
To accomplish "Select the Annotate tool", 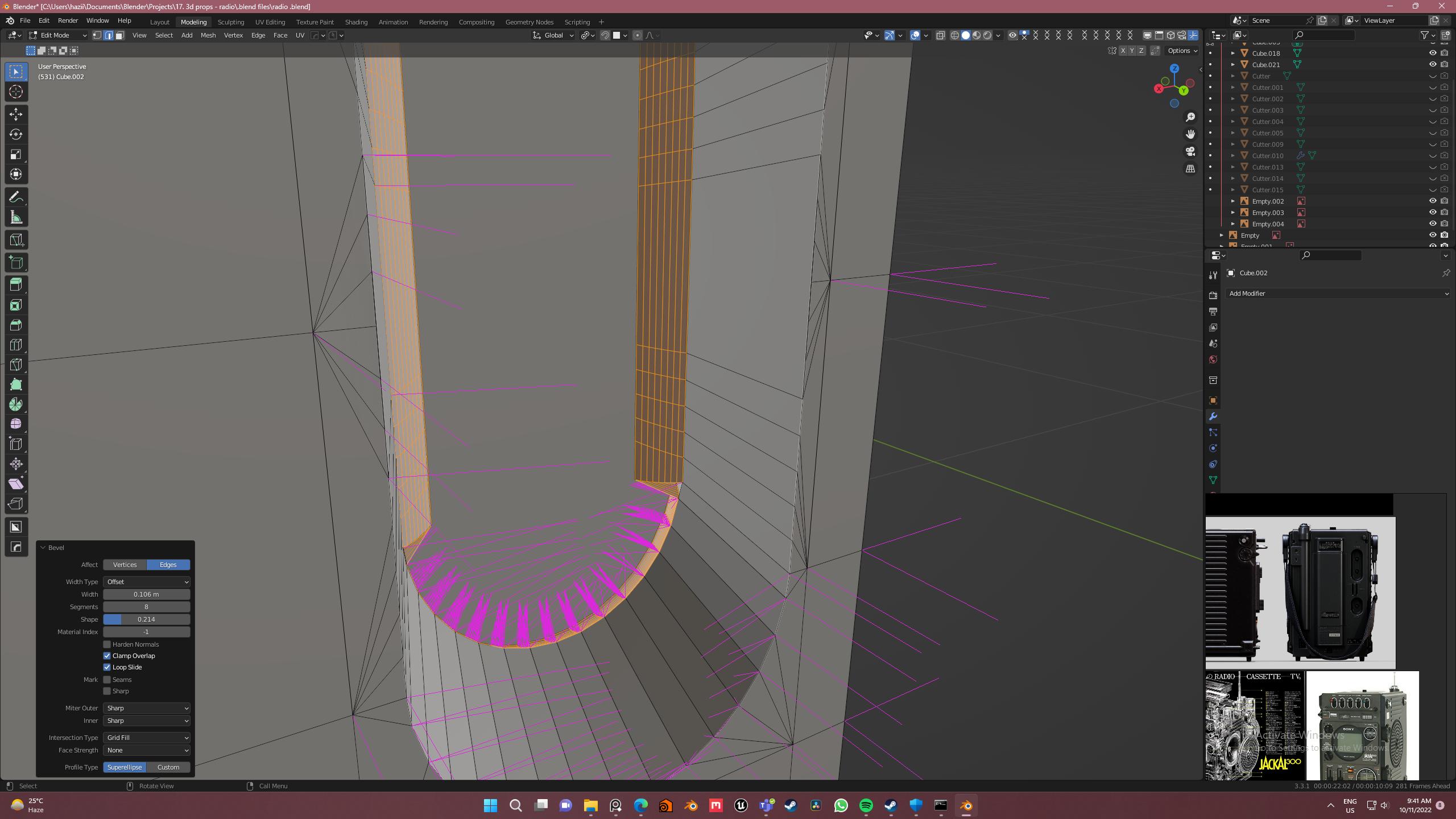I will 16,197.
